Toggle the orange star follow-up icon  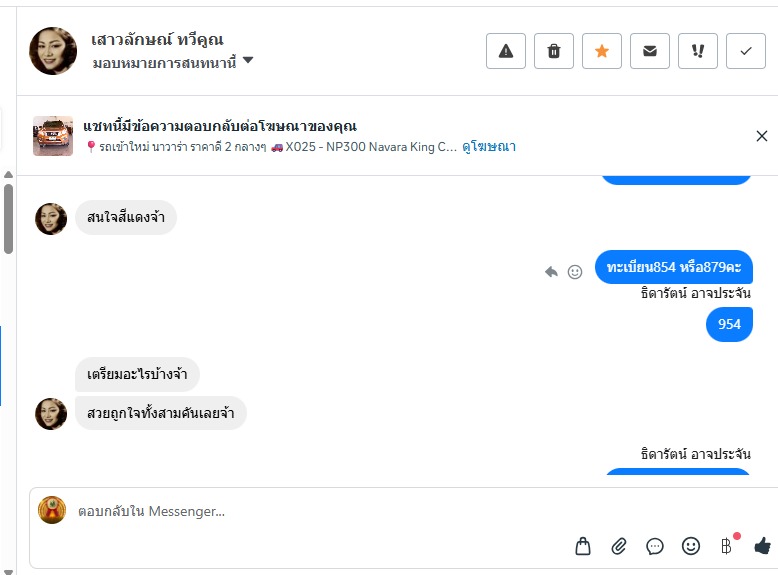(x=602, y=51)
